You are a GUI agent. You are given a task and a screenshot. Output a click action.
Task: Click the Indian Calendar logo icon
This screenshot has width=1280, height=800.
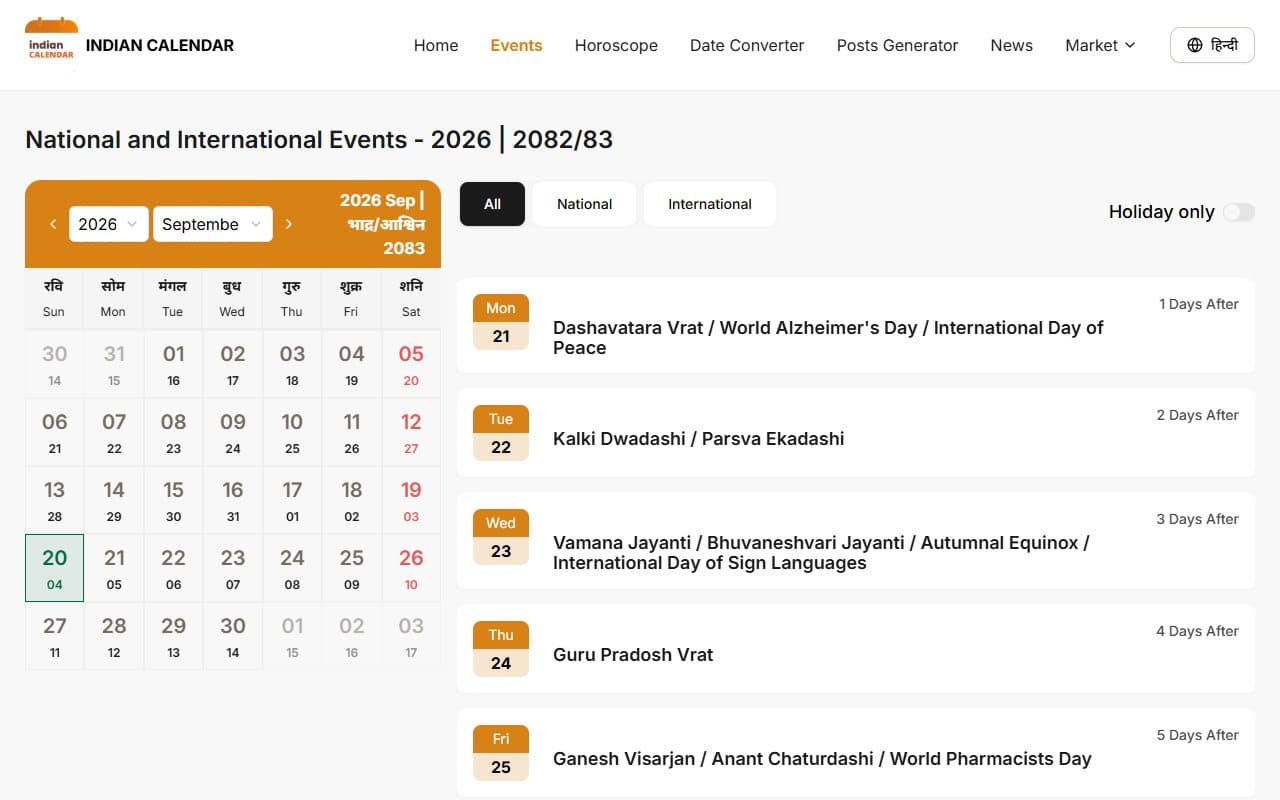[51, 45]
